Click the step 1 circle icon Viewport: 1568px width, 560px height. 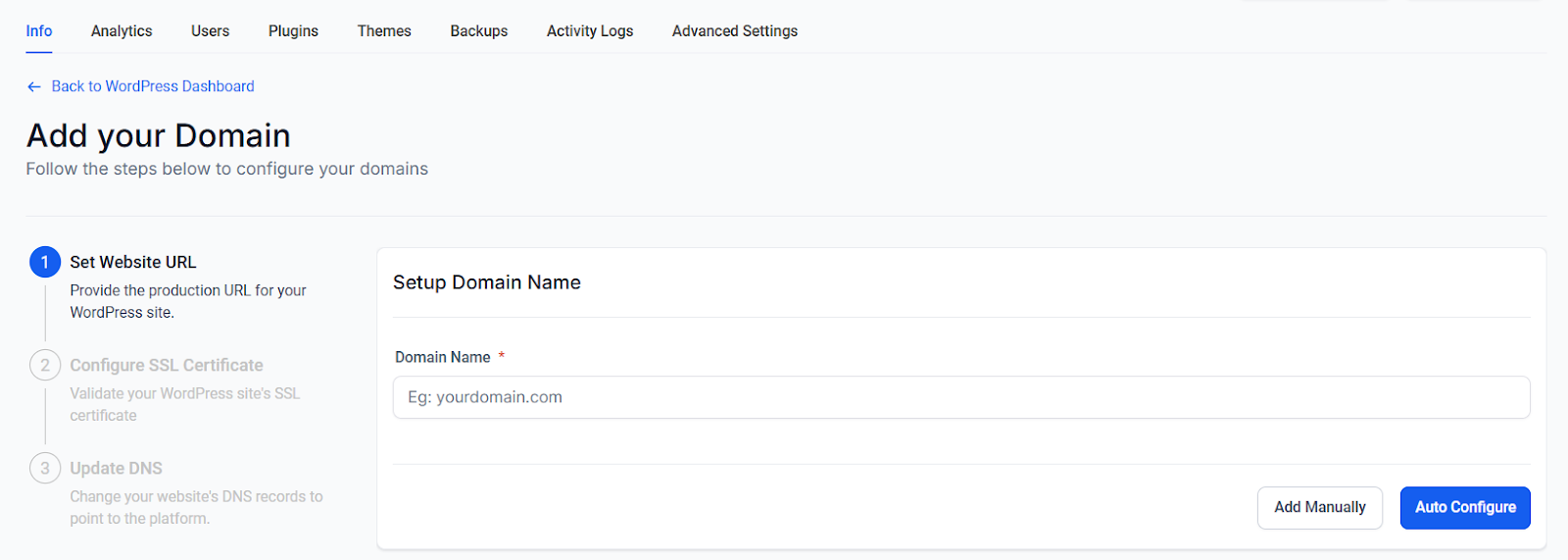pos(45,262)
